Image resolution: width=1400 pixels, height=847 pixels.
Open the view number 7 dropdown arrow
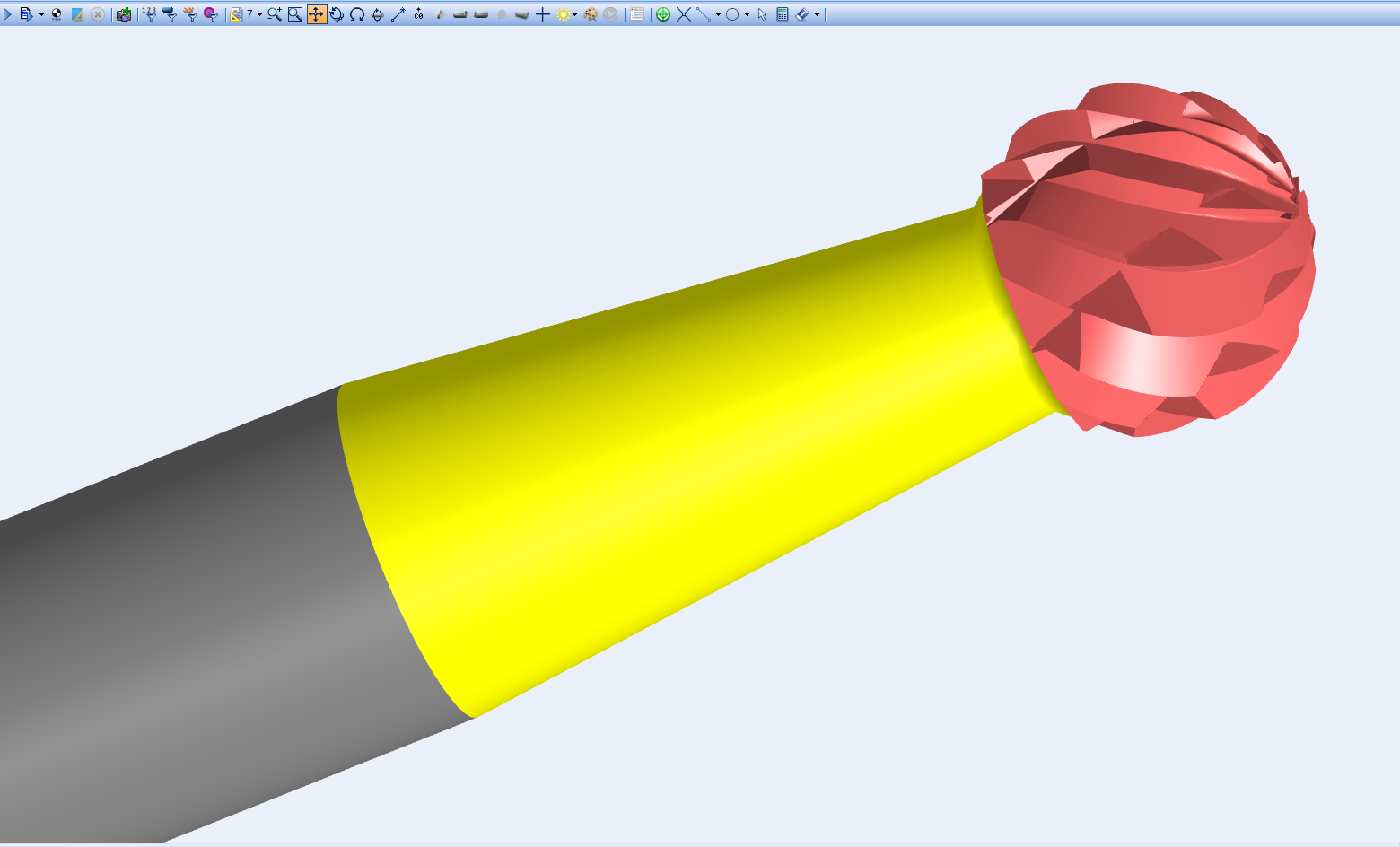click(259, 15)
